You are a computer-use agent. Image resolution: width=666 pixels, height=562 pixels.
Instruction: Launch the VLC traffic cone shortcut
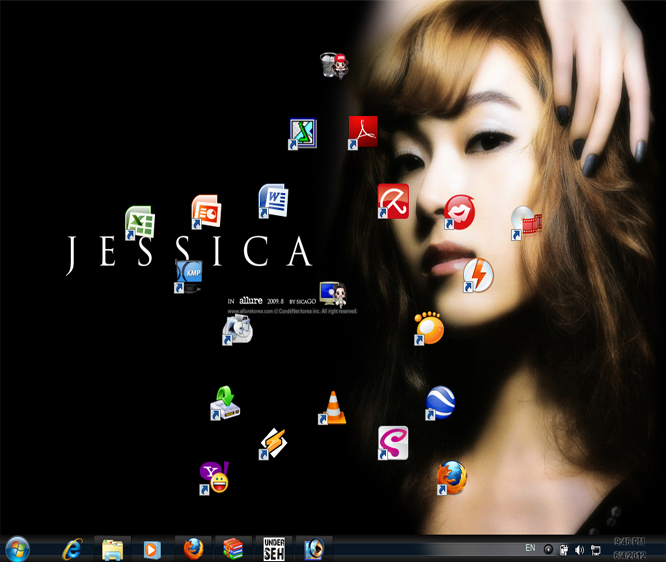click(x=332, y=407)
